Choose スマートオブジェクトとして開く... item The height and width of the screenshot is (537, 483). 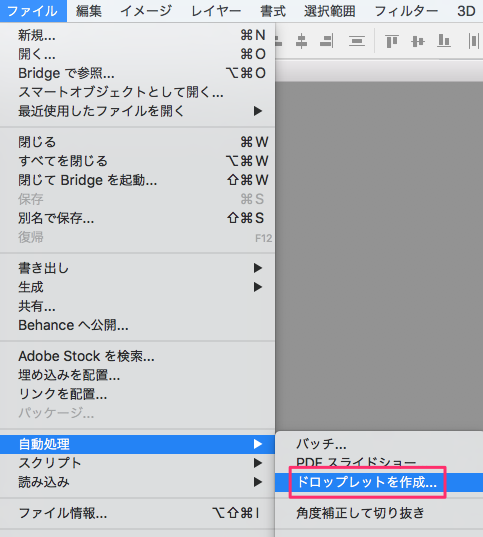point(137,92)
